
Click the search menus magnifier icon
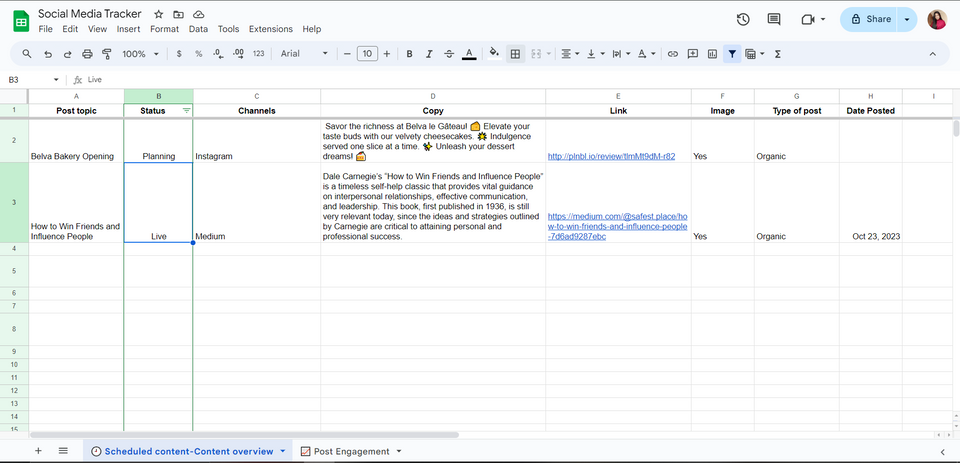pos(27,54)
